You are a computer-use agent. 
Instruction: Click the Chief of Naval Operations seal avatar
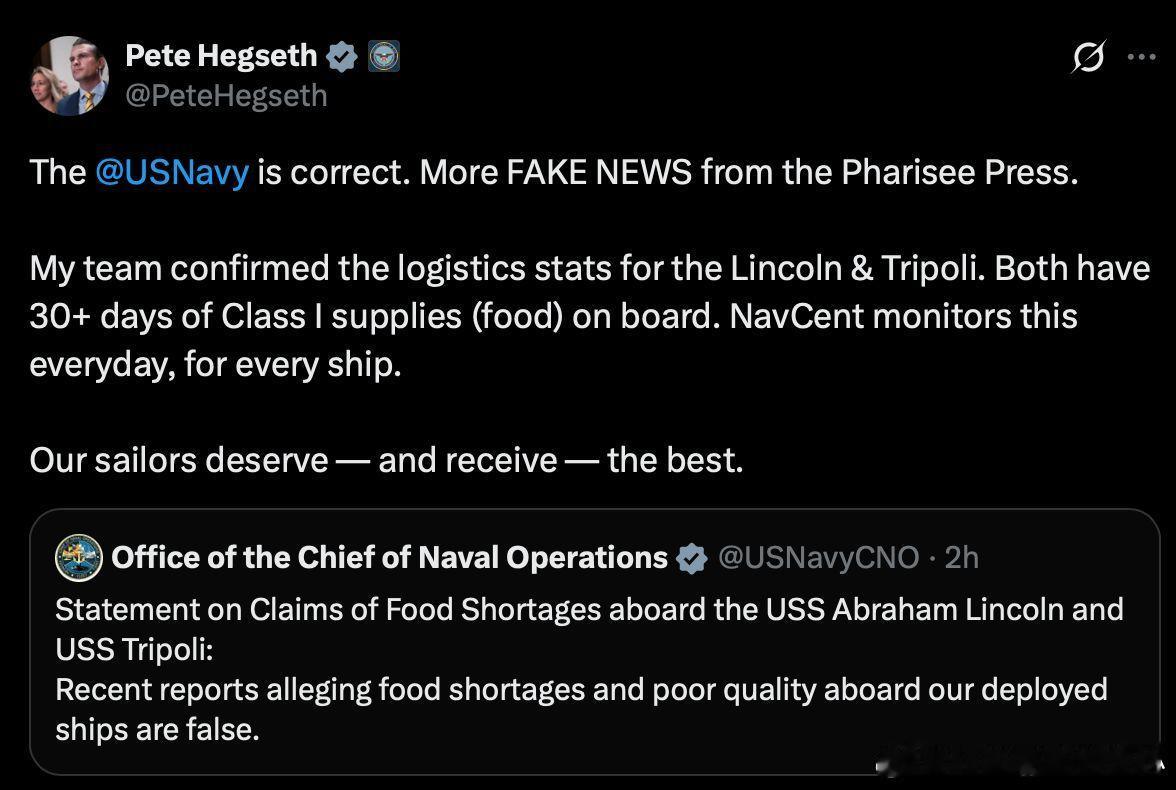click(x=79, y=558)
